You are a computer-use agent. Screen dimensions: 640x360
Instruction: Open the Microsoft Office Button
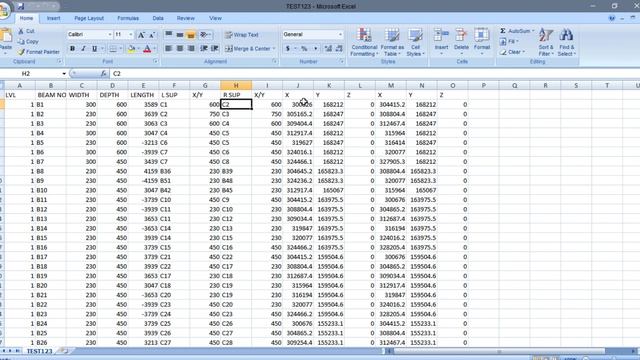coord(4,10)
